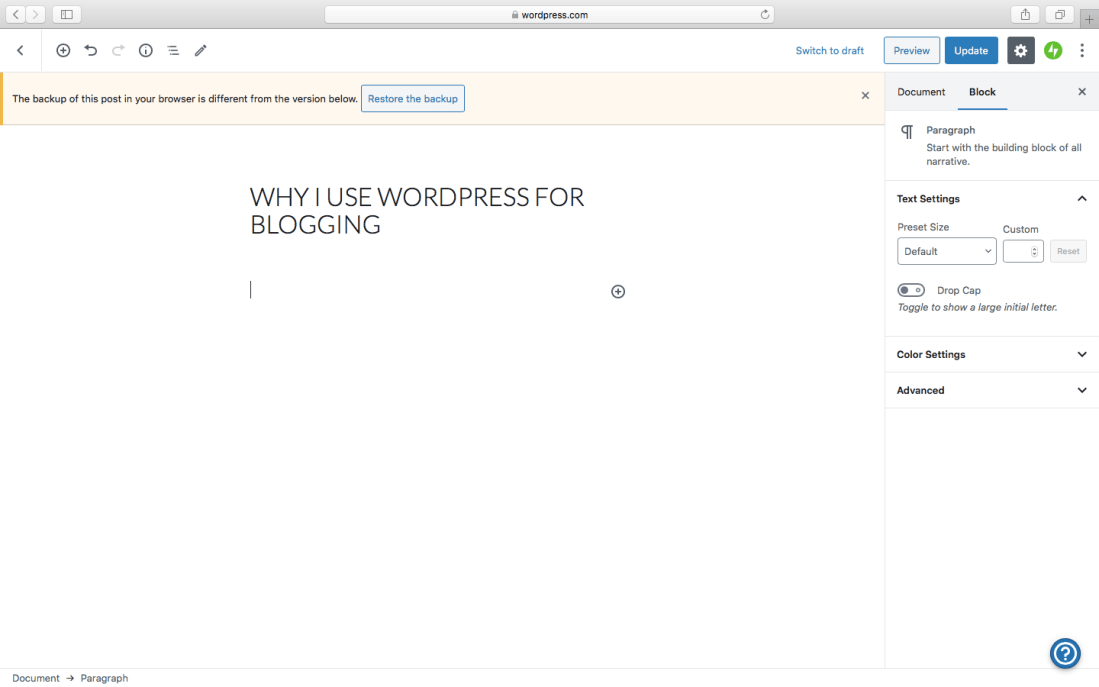Open the three-dot more options menu
The width and height of the screenshot is (1099, 687).
1082,50
